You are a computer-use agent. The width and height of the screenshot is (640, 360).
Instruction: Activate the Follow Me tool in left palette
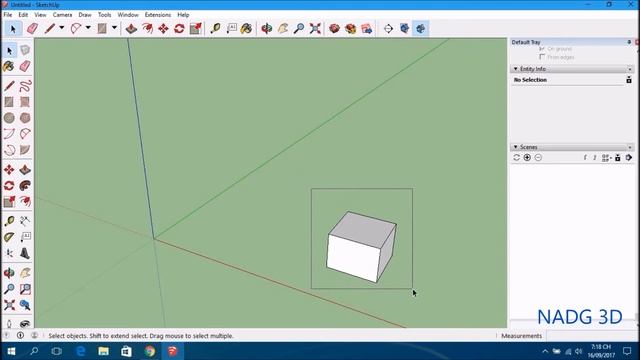(25, 186)
